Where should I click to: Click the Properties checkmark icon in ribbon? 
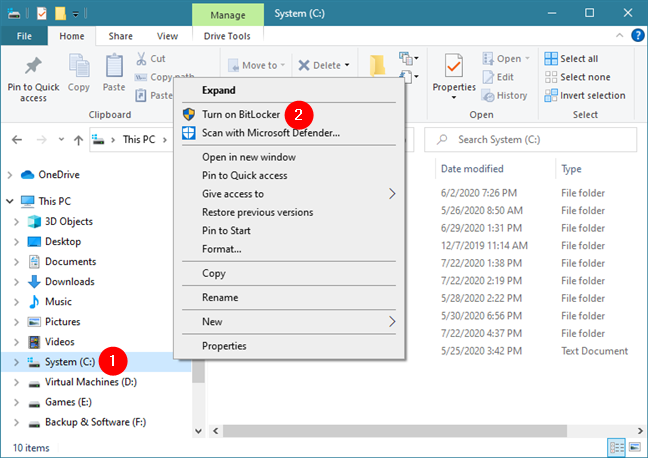coord(454,65)
